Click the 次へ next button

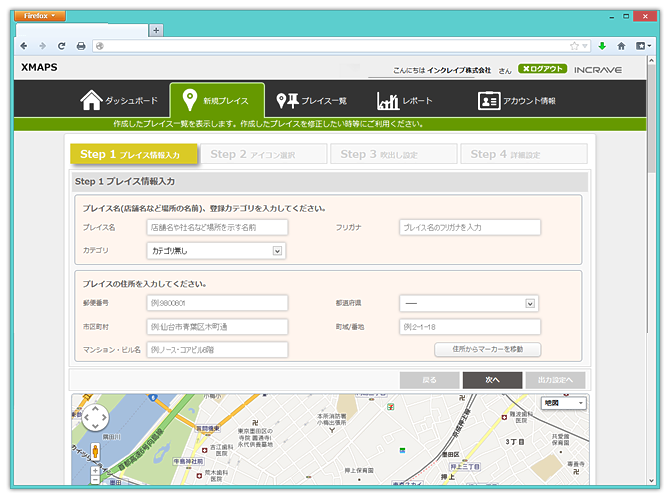(x=492, y=380)
